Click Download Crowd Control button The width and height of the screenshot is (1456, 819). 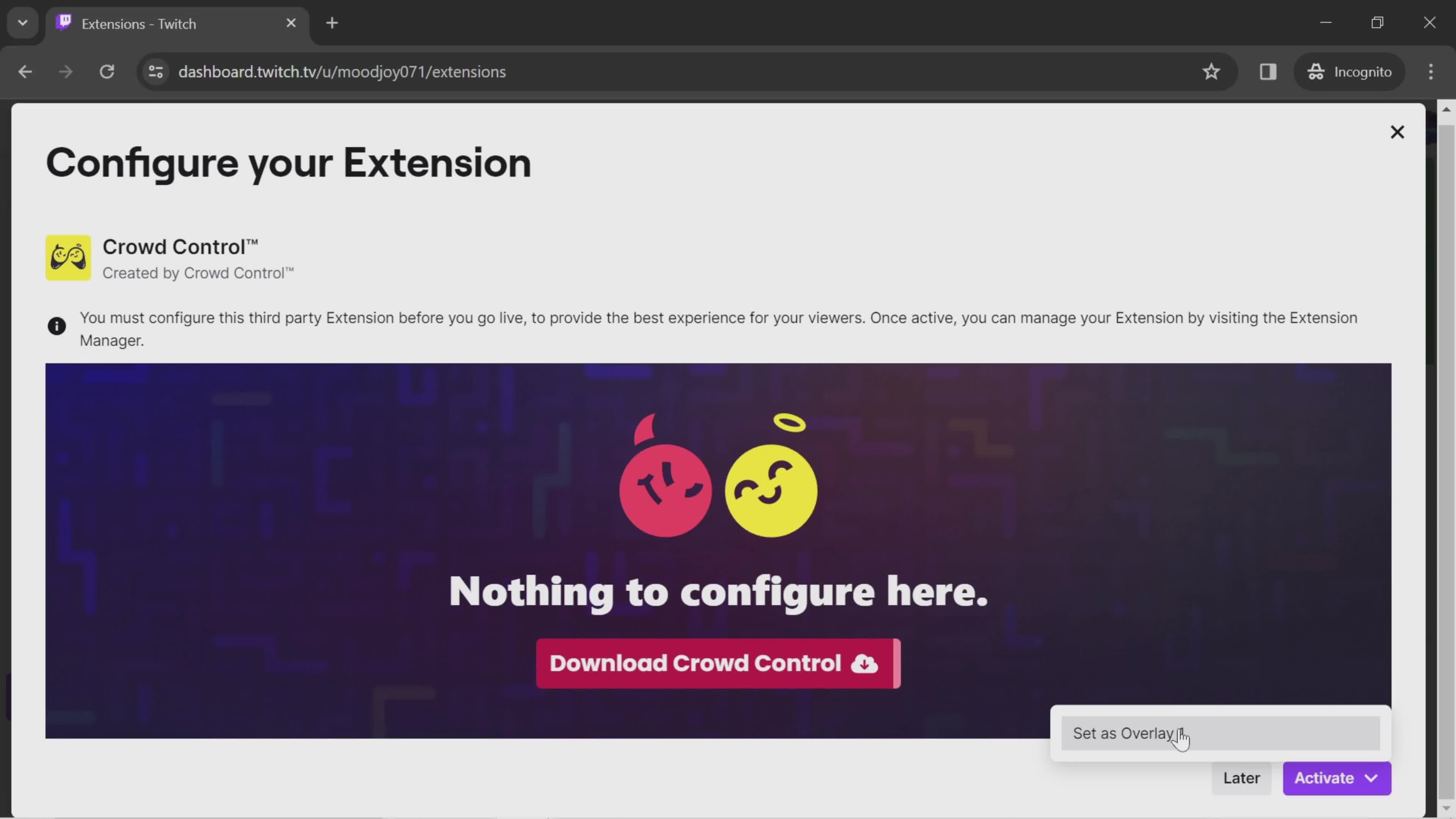(718, 664)
